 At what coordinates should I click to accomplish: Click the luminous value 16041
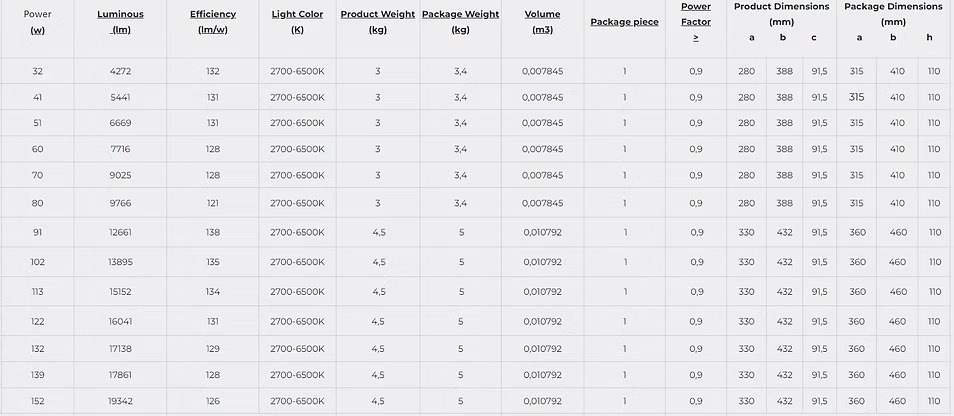pos(120,322)
